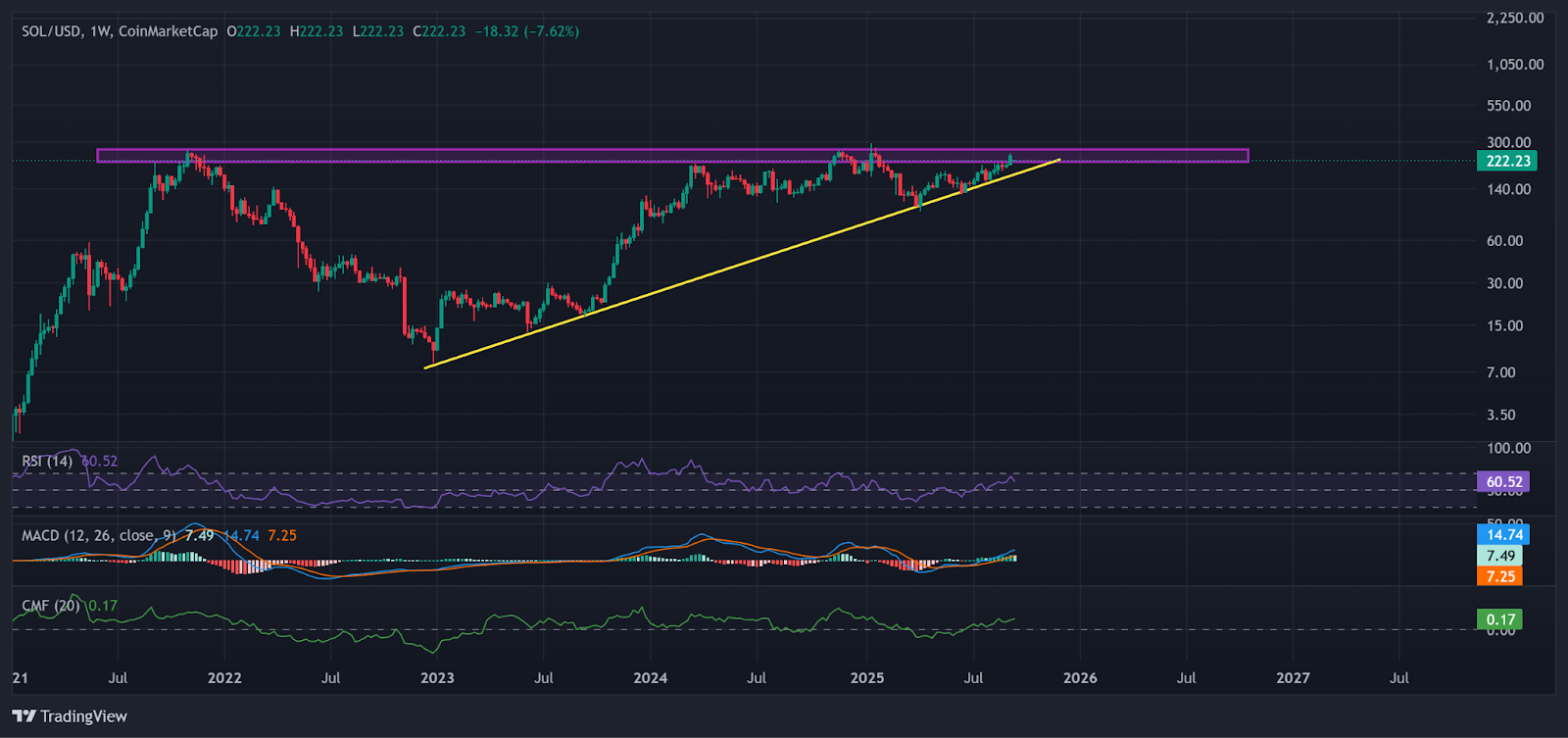
Task: Click the 7.49 histogram axis tag
Action: point(1500,556)
